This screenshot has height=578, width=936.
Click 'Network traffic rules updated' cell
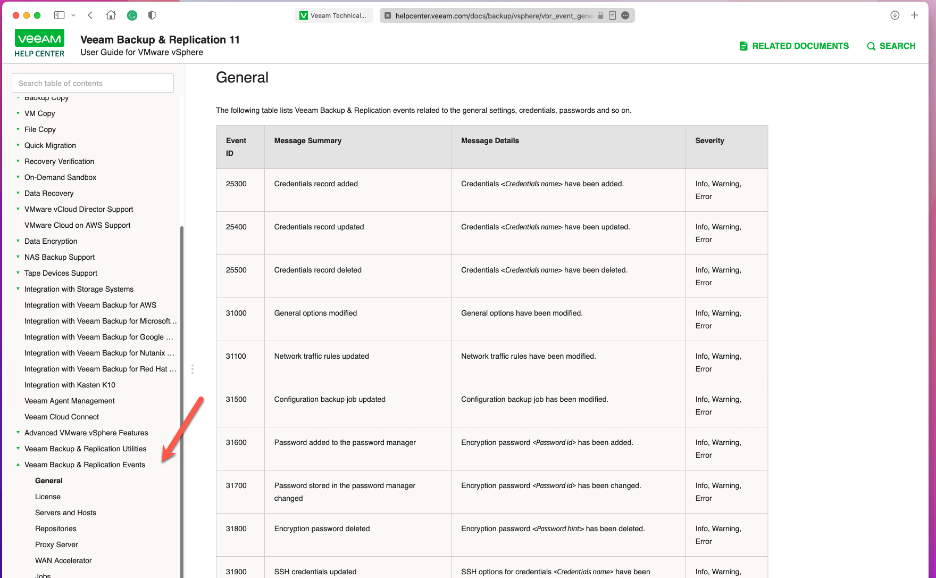[358, 362]
